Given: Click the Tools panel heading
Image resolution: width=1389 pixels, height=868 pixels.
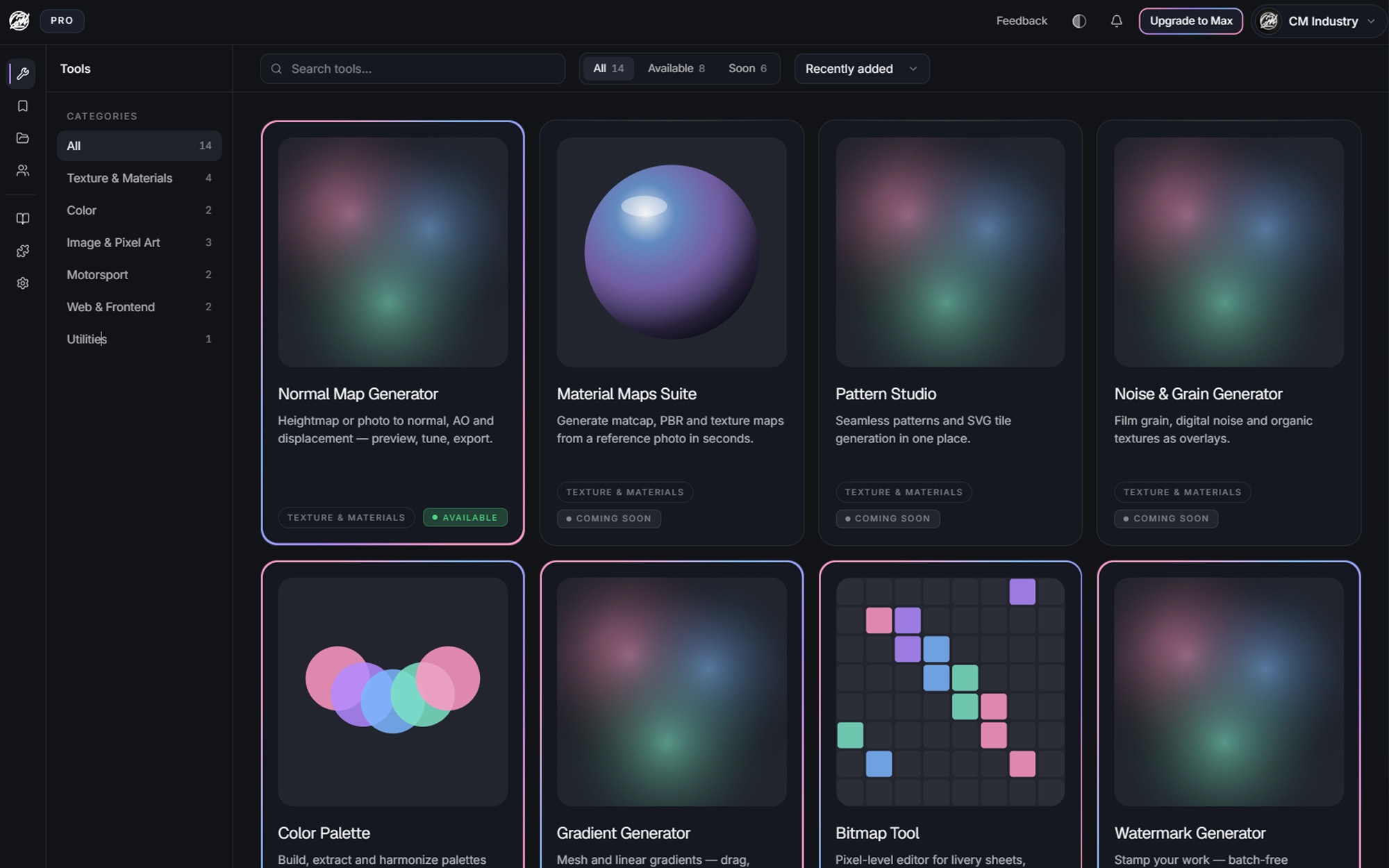Looking at the screenshot, I should (75, 69).
